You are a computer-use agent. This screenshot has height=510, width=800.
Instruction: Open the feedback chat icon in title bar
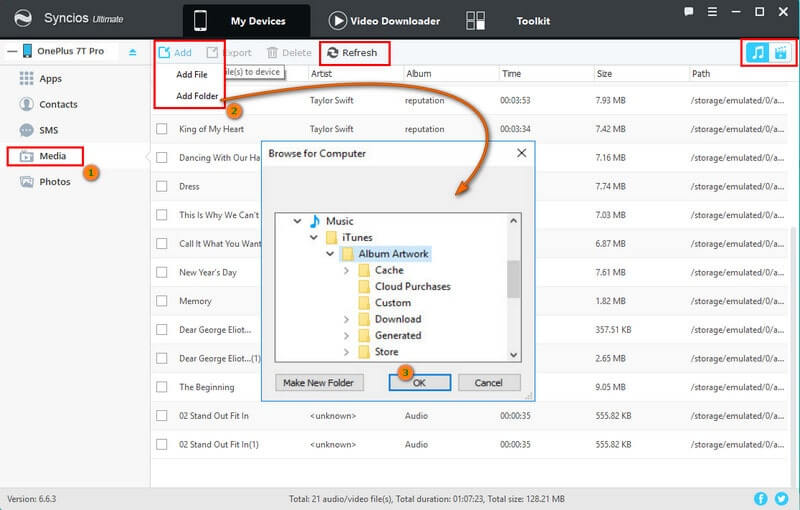point(688,12)
